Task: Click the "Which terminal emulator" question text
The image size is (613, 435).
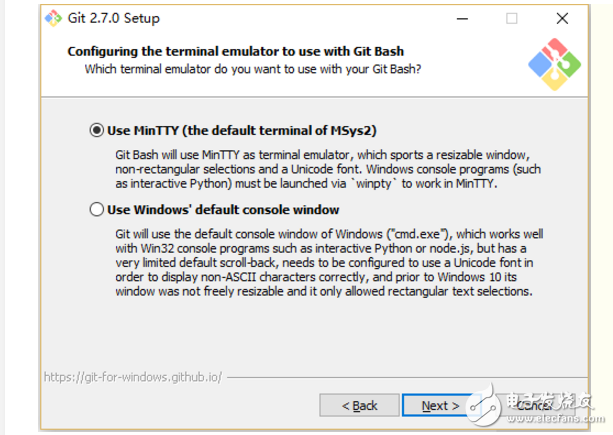Action: (x=252, y=69)
